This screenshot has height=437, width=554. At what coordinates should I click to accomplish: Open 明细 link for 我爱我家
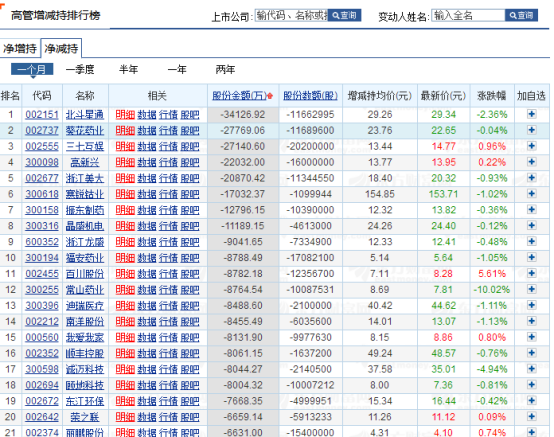(x=125, y=337)
